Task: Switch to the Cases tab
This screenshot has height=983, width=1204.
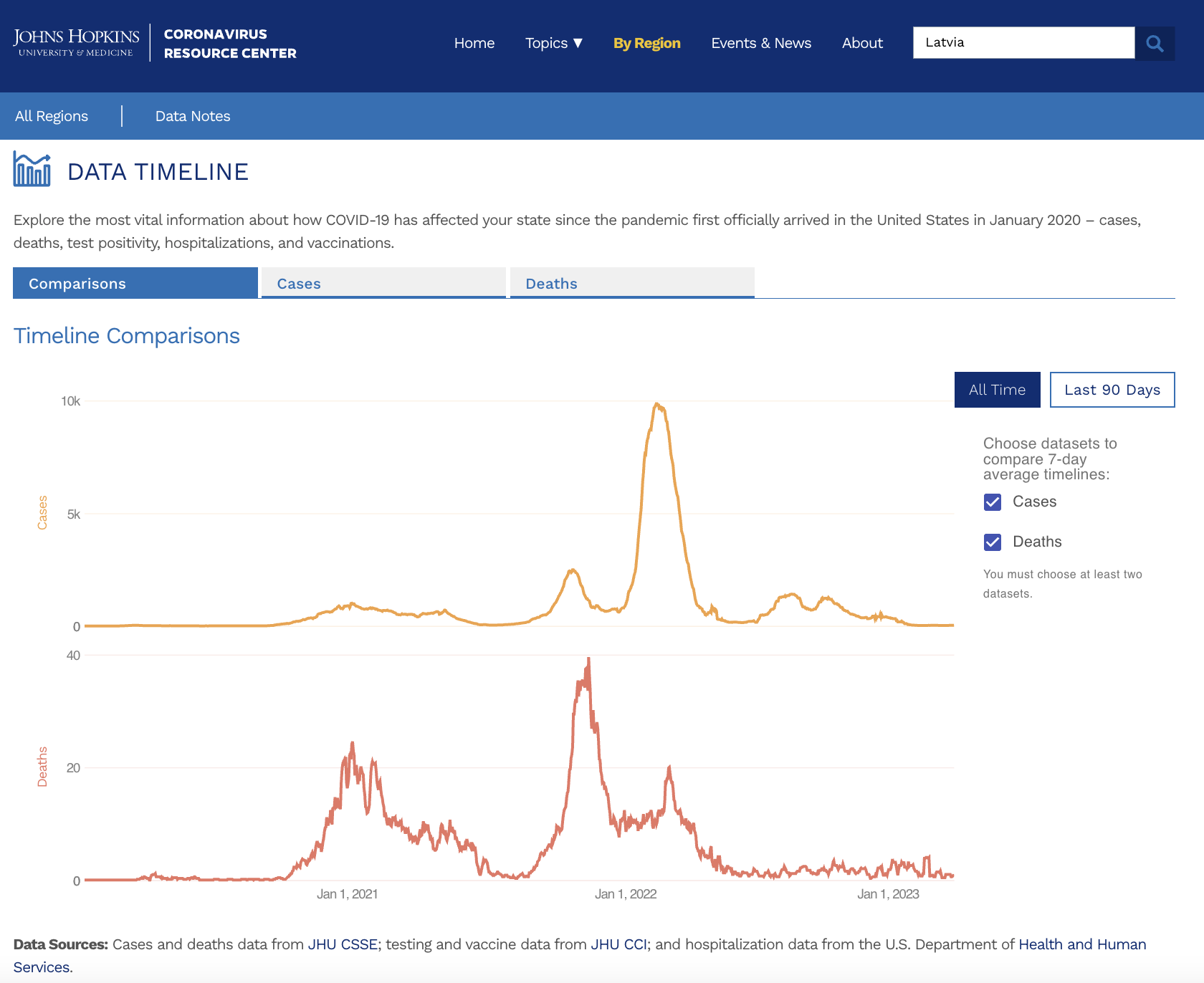Action: (383, 283)
